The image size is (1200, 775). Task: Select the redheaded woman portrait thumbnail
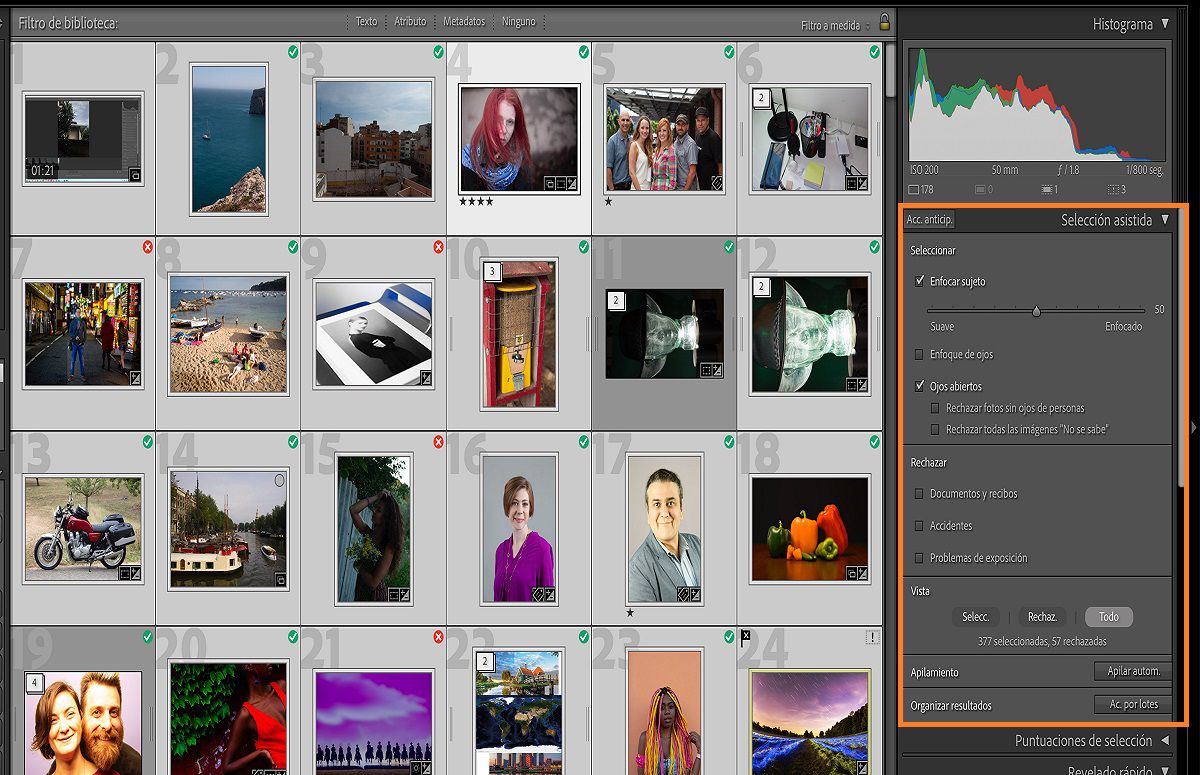[x=518, y=140]
